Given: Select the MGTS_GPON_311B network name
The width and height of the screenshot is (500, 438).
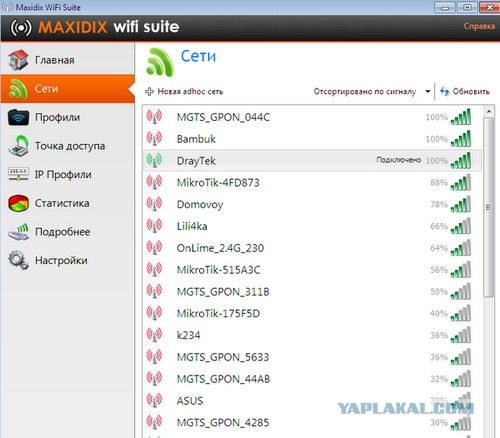Looking at the screenshot, I should (223, 292).
